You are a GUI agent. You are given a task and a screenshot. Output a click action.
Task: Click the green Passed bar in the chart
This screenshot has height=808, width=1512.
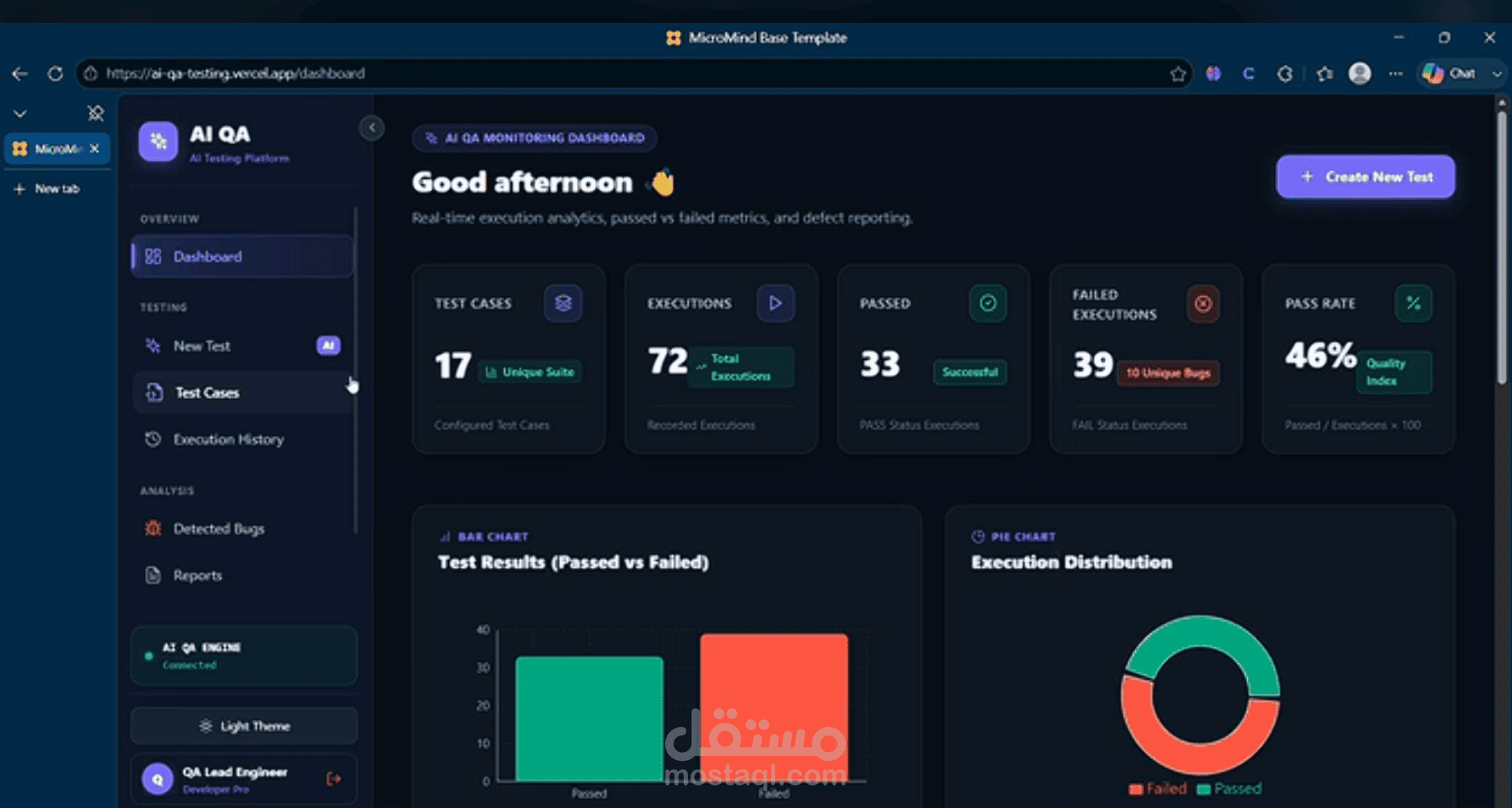pos(589,719)
